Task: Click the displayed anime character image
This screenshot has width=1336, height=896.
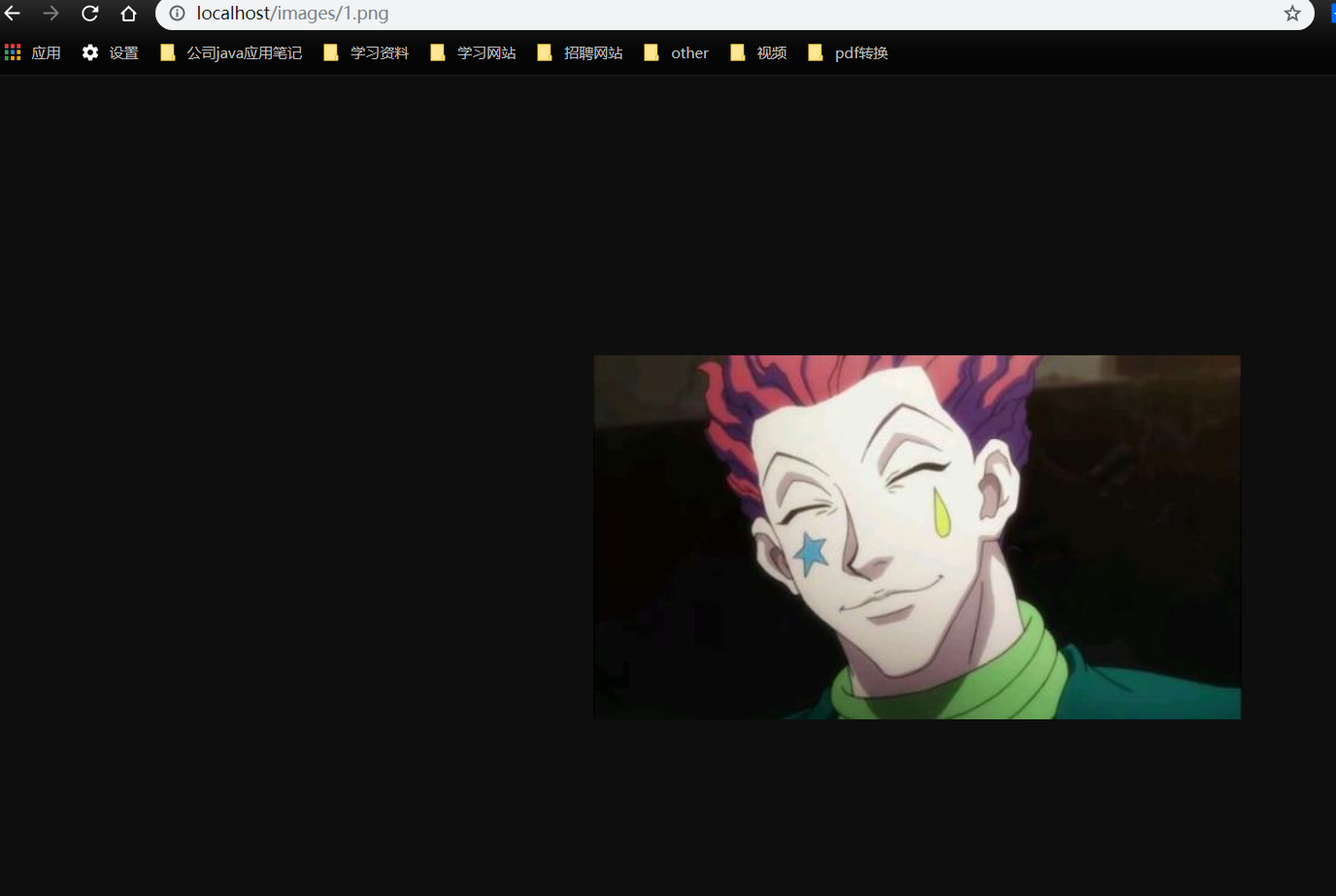Action: tap(917, 537)
